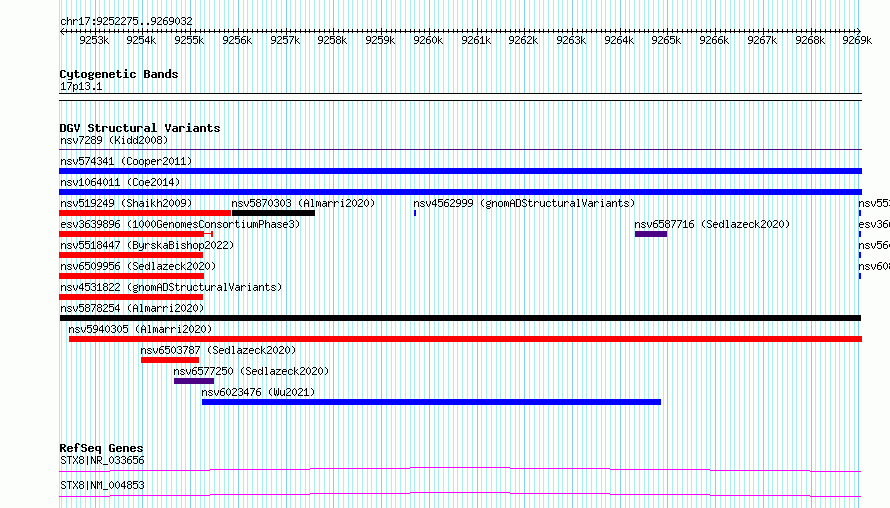Click the nsv519249 (Shaikh2009) label
Image resolution: width=890 pixels, height=508 pixels.
pos(126,203)
